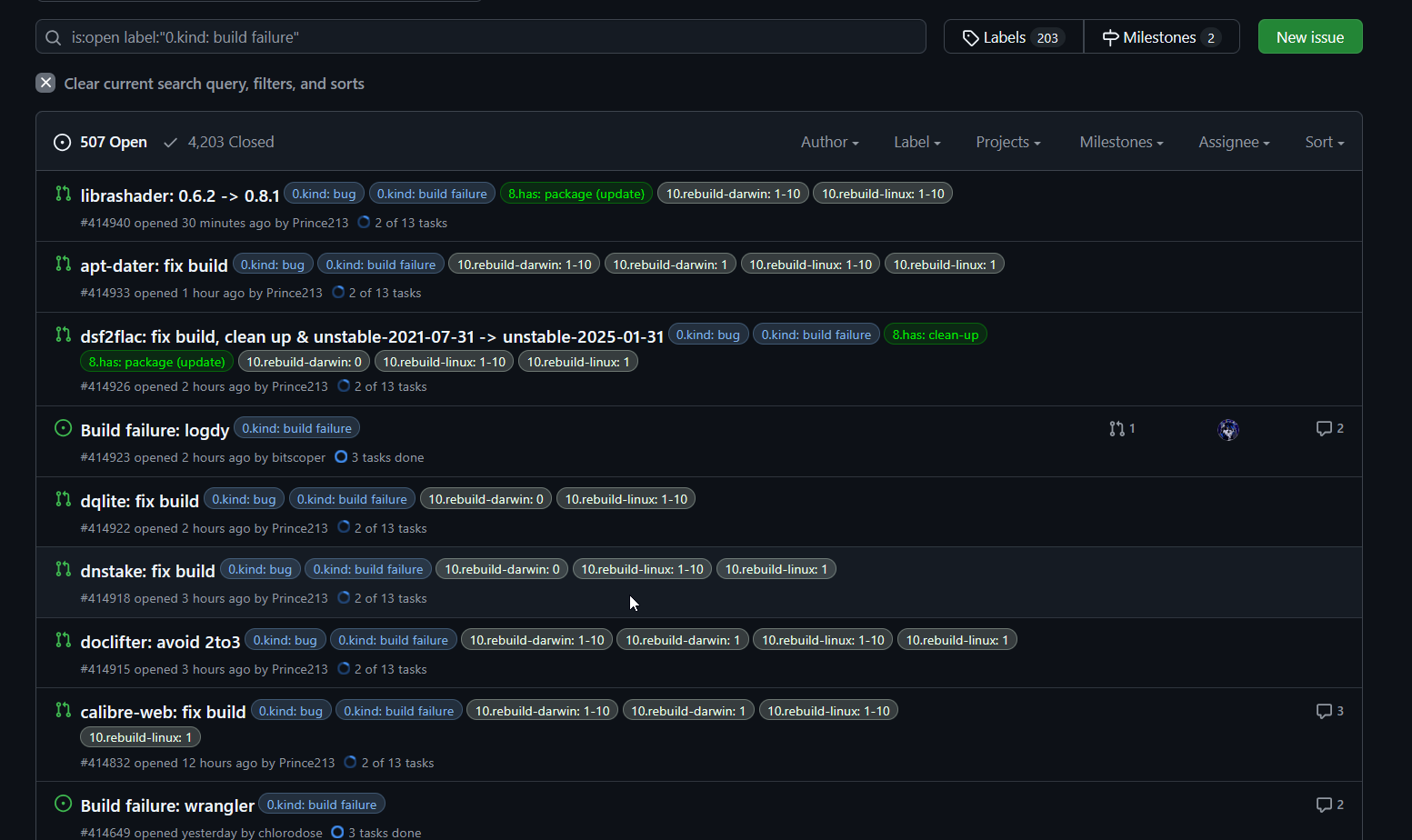
Task: Click task progress icon for librashader
Action: 364,222
